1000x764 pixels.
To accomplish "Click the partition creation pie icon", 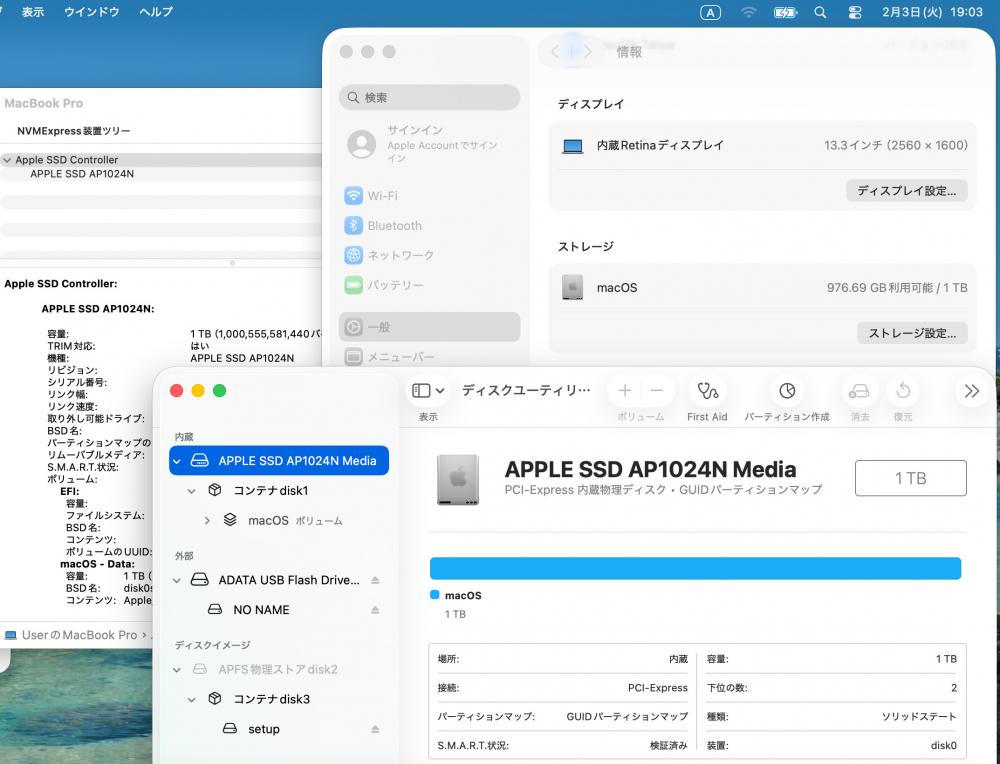I will tap(787, 391).
